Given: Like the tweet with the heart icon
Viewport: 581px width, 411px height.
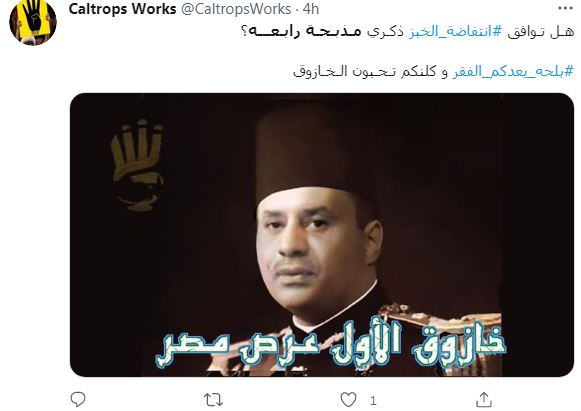Looking at the screenshot, I should [x=348, y=400].
